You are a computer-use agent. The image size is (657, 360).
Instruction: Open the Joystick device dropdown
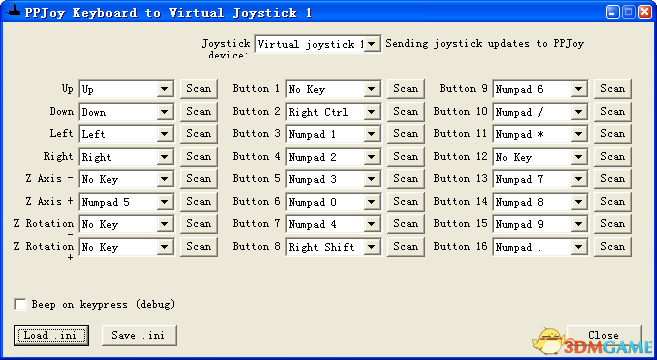318,44
